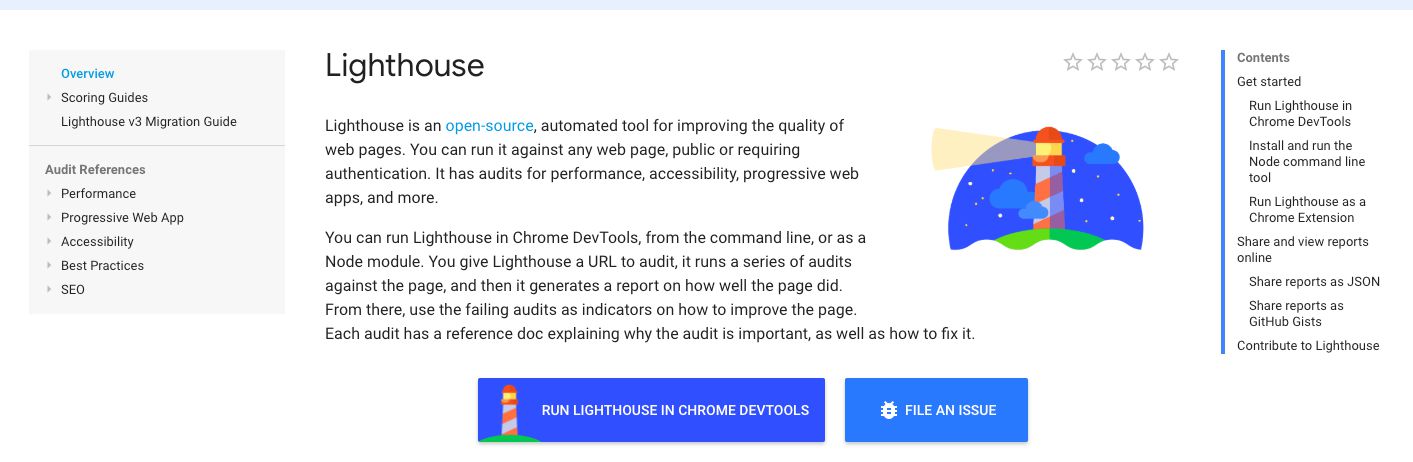Screen dimensions: 1413x462
Task: Choose the fourth rating star
Action: [1145, 62]
